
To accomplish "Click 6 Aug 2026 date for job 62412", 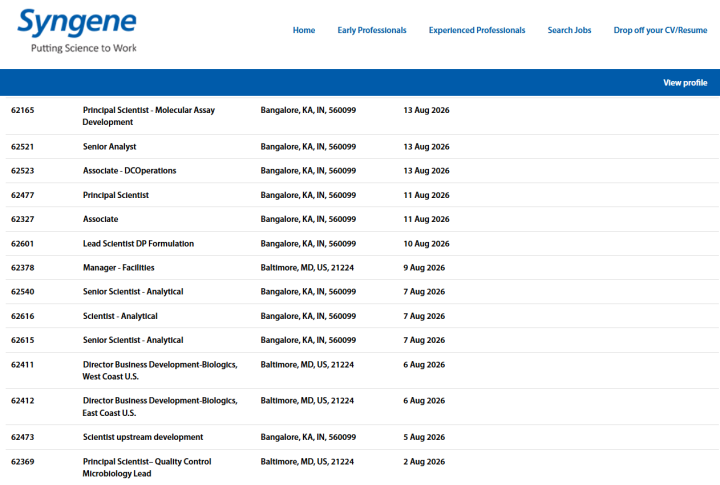I will point(424,401).
